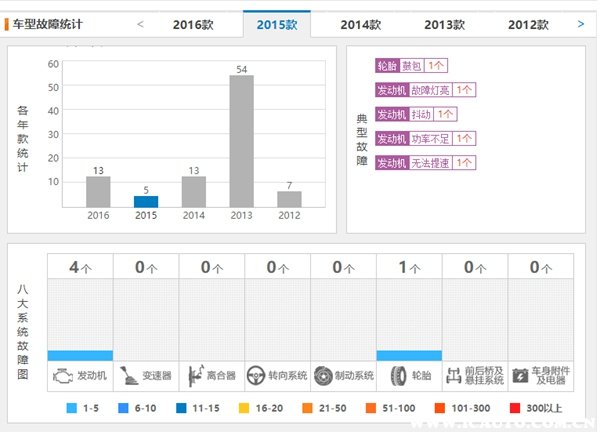Click the body accessories and electrical (车身附件及电器) icon

pos(521,376)
